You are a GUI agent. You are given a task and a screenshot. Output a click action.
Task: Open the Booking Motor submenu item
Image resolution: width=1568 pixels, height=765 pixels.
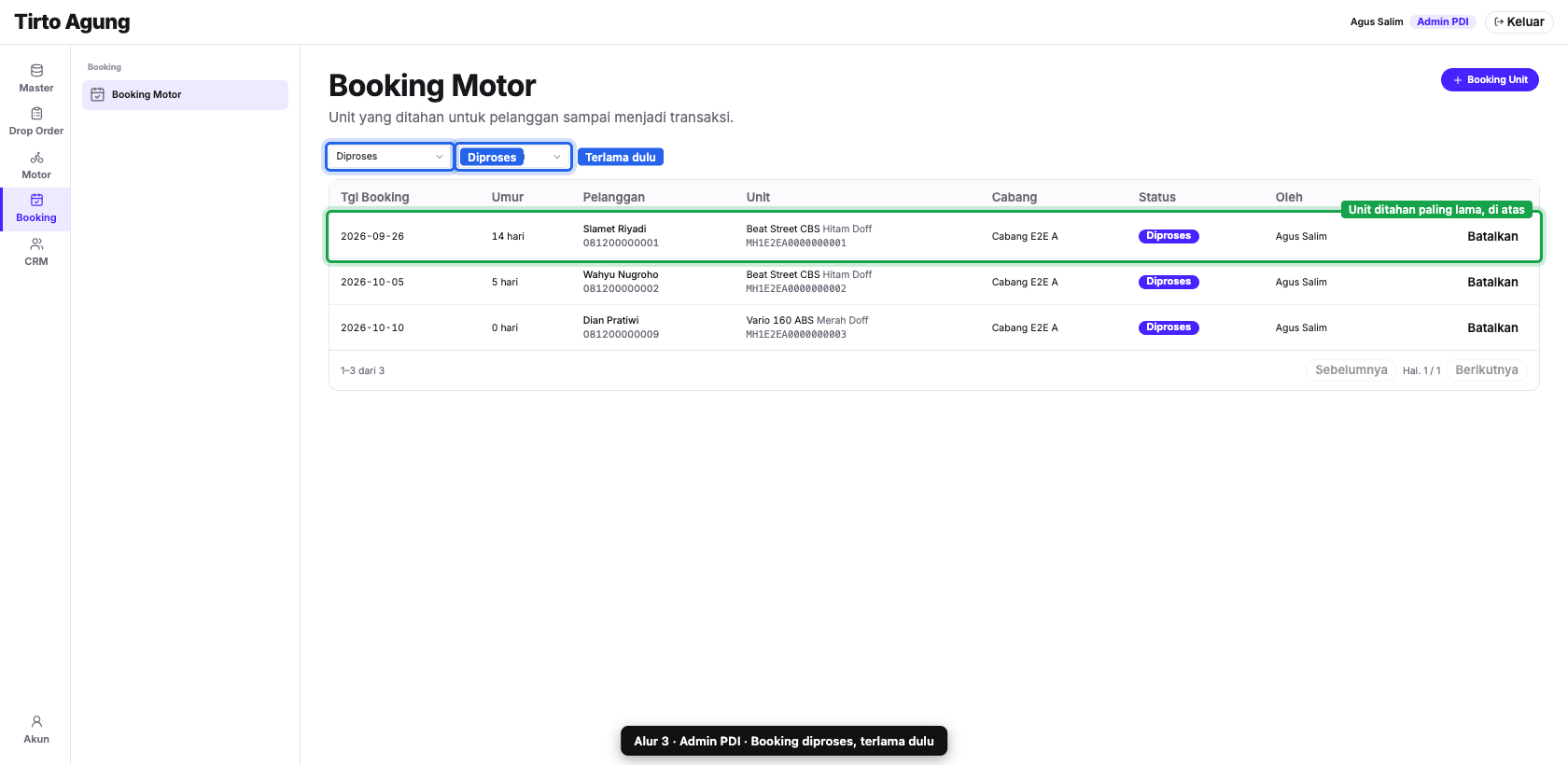[185, 94]
